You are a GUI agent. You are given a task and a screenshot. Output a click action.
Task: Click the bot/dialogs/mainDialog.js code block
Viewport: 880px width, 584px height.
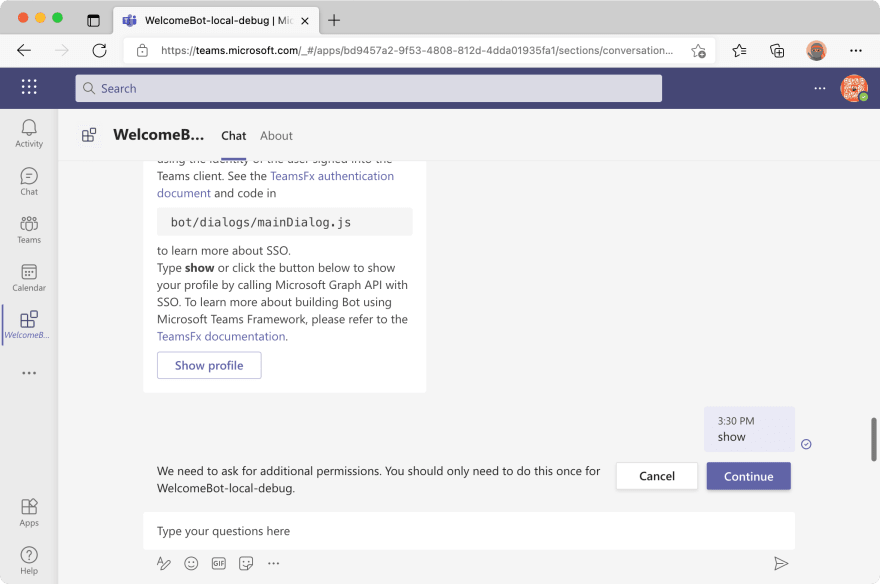pyautogui.click(x=285, y=222)
